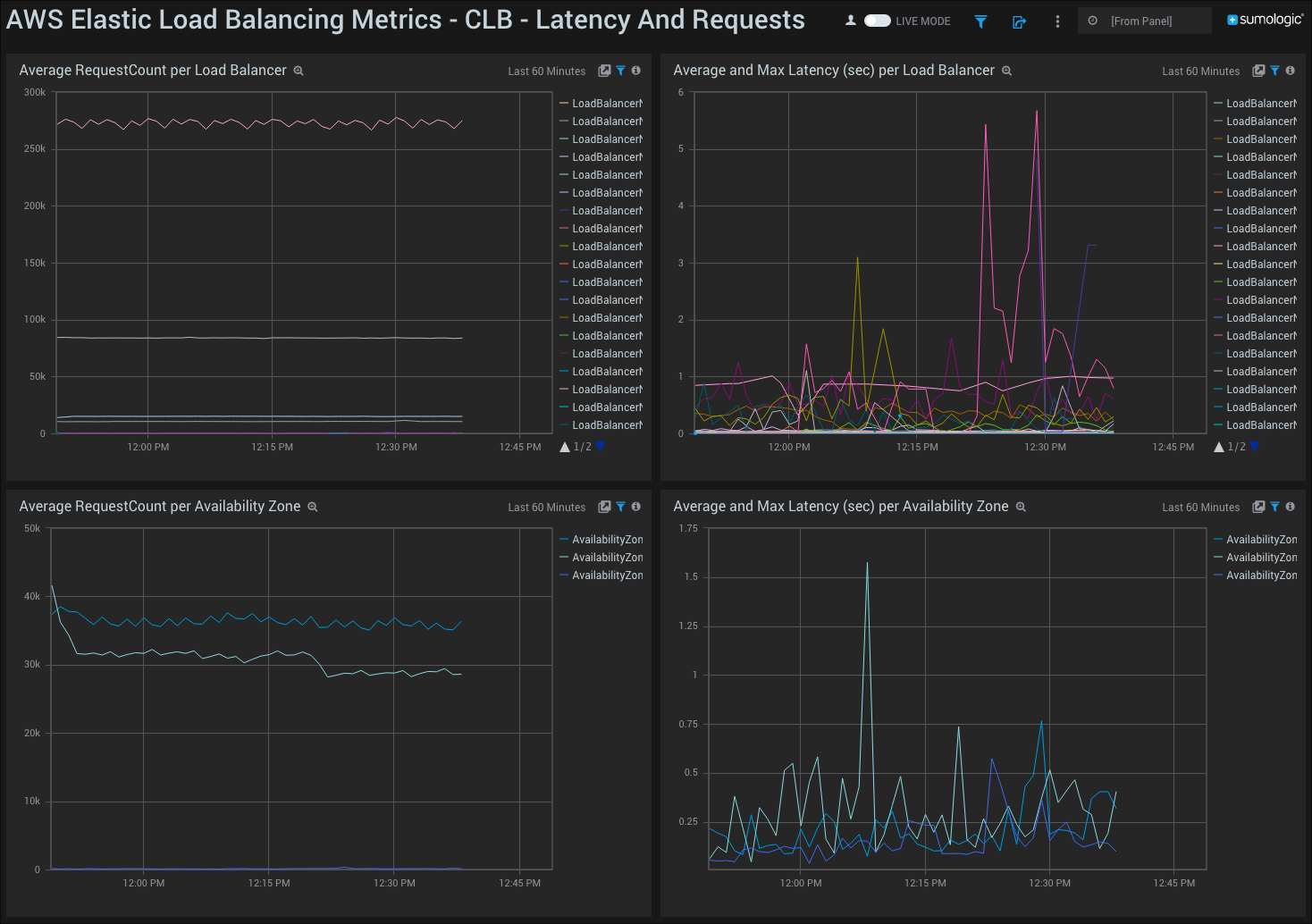The width and height of the screenshot is (1312, 924).
Task: Select the filter funnel icon in the top bar
Action: (980, 21)
